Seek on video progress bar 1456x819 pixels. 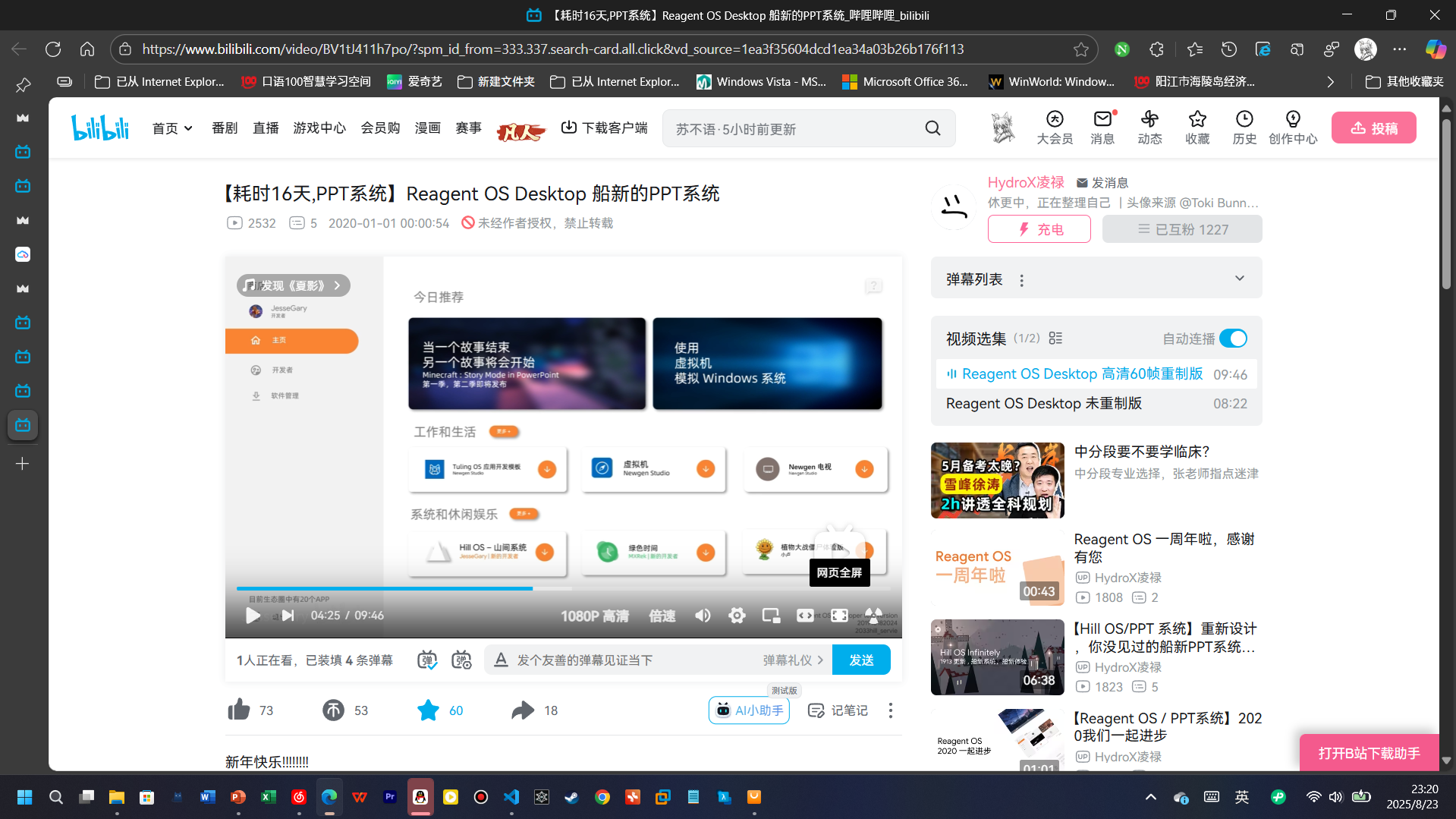point(563,588)
